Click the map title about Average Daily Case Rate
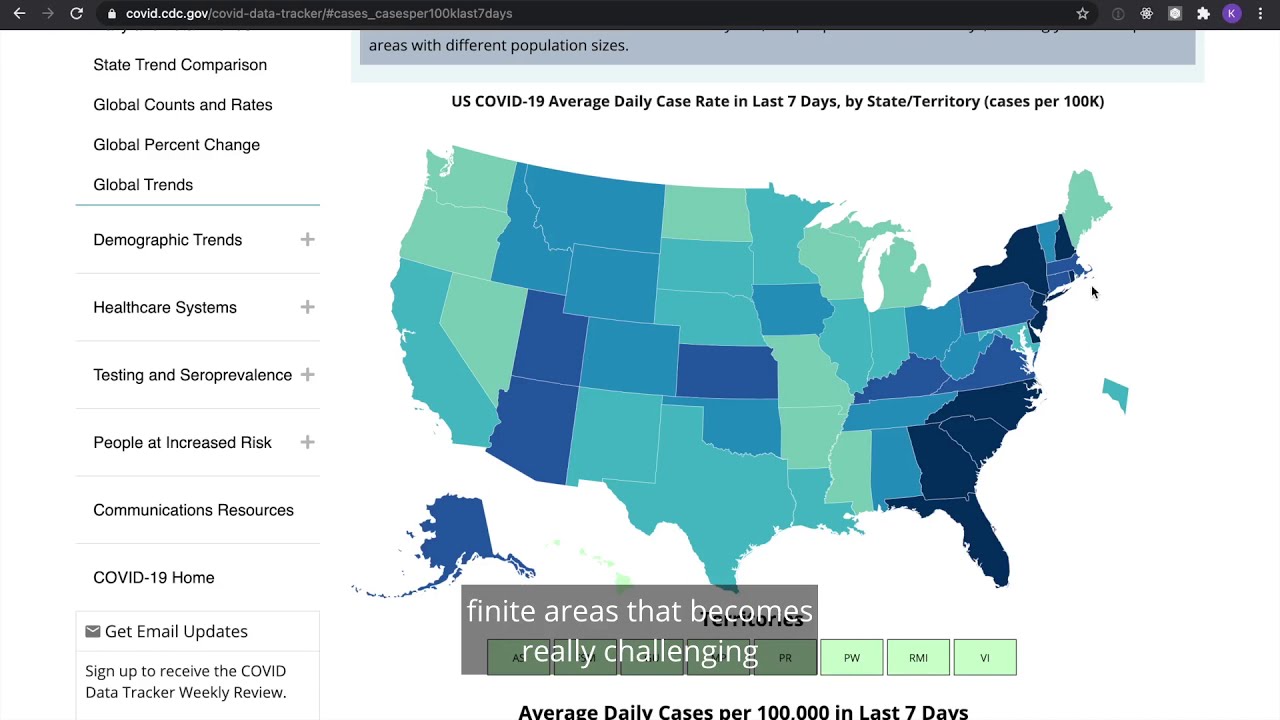 [777, 101]
